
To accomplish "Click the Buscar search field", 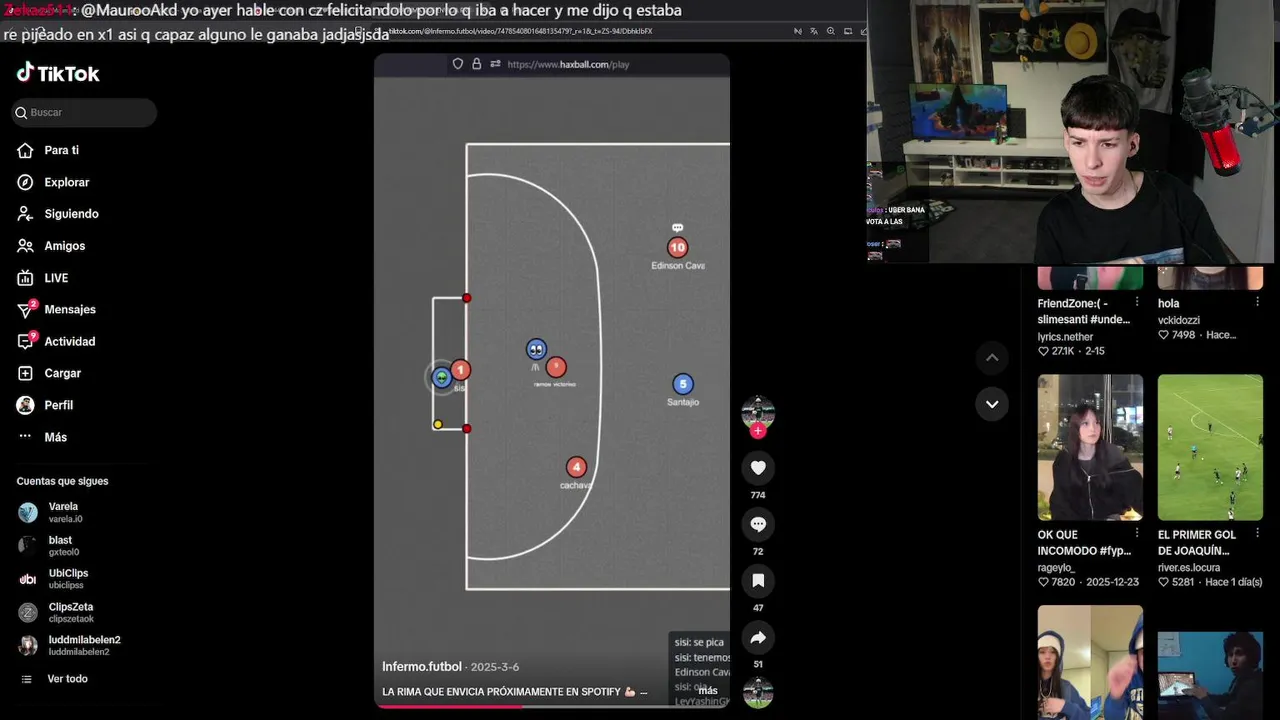I will pos(84,112).
